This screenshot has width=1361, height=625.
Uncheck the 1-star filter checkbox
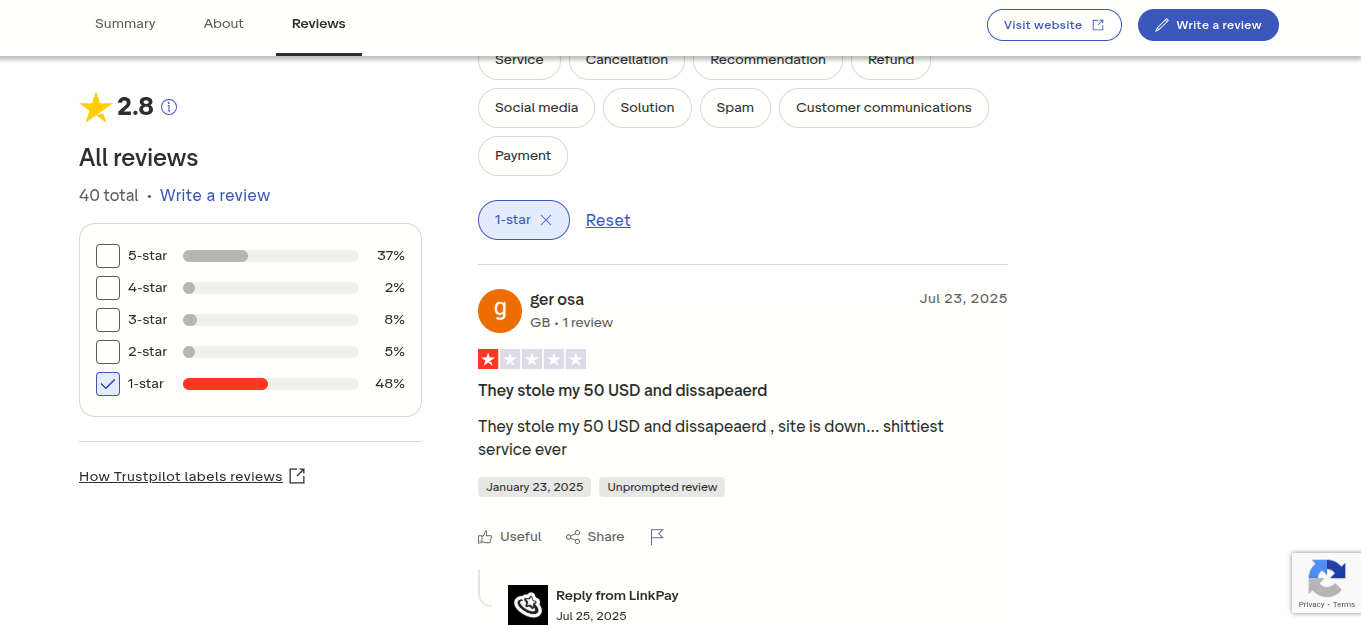coord(108,384)
